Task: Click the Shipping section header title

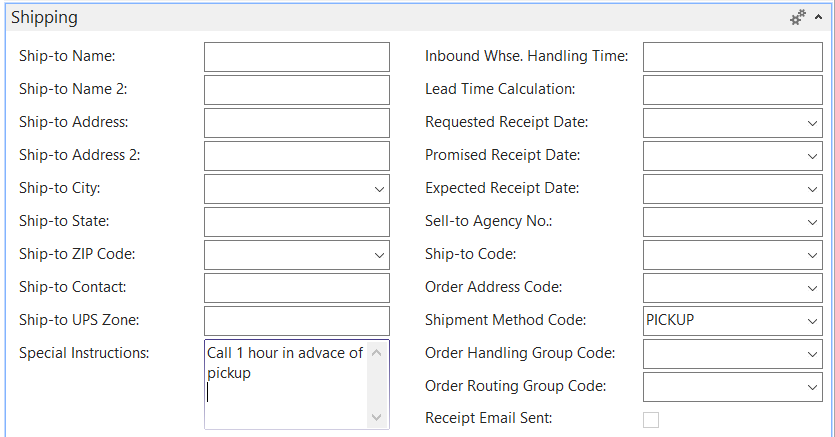Action: point(44,17)
